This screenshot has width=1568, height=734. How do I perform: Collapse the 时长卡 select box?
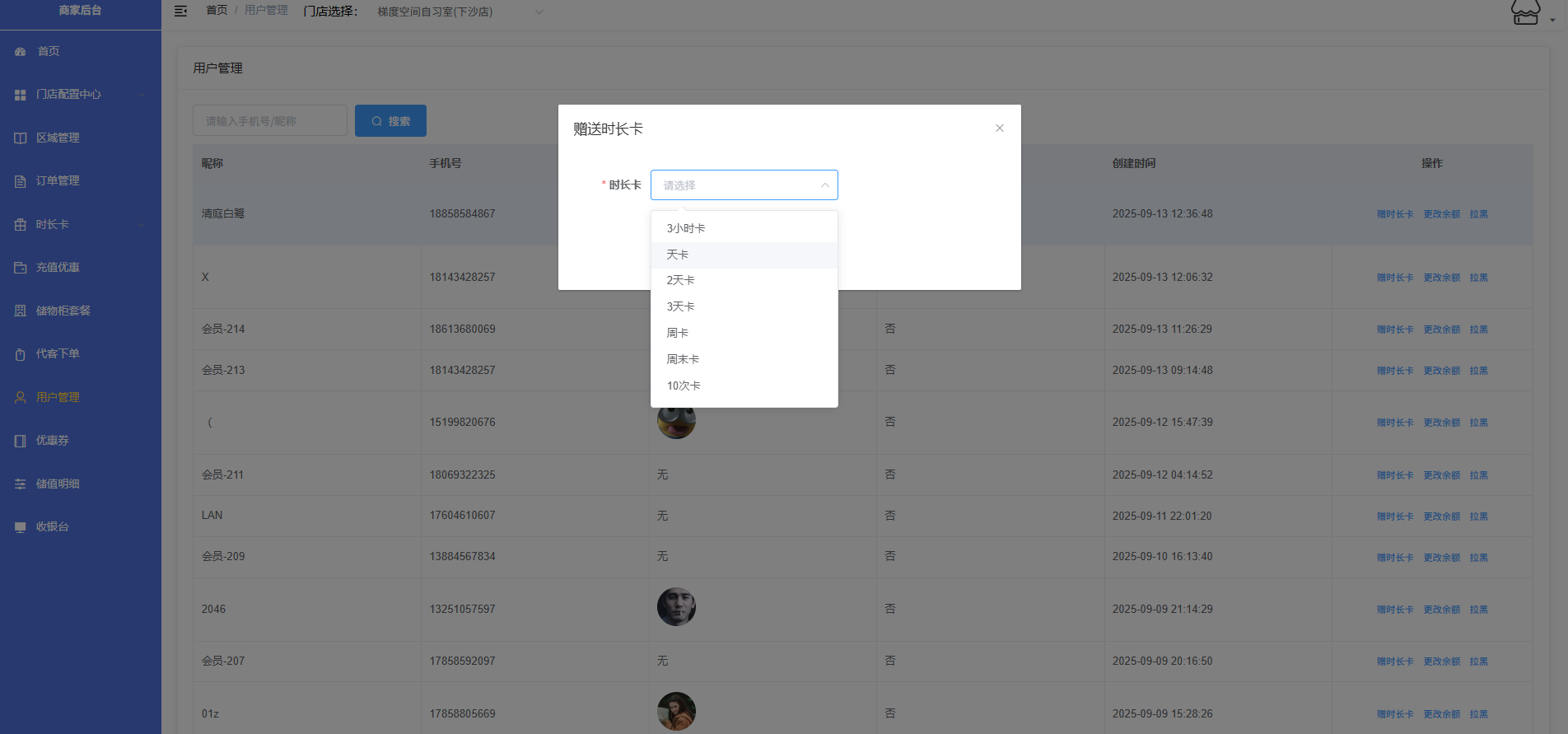pyautogui.click(x=824, y=185)
